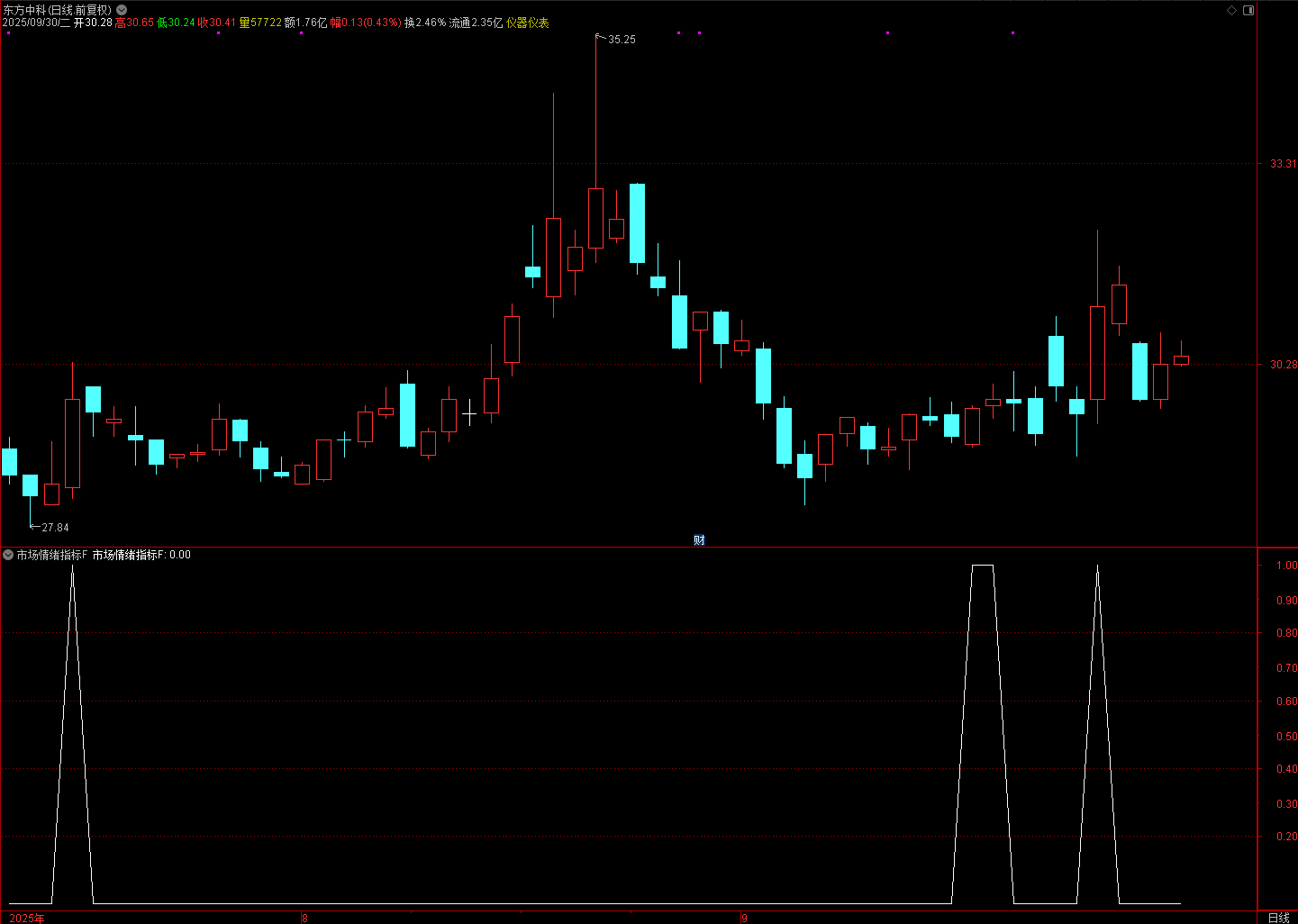Select the 35.25 high price label
1298x924 pixels.
622,40
